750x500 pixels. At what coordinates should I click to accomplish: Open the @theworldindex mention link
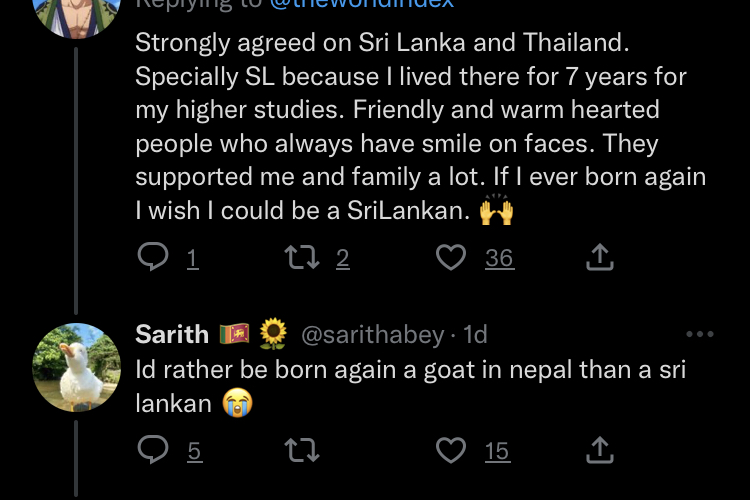coord(362,4)
